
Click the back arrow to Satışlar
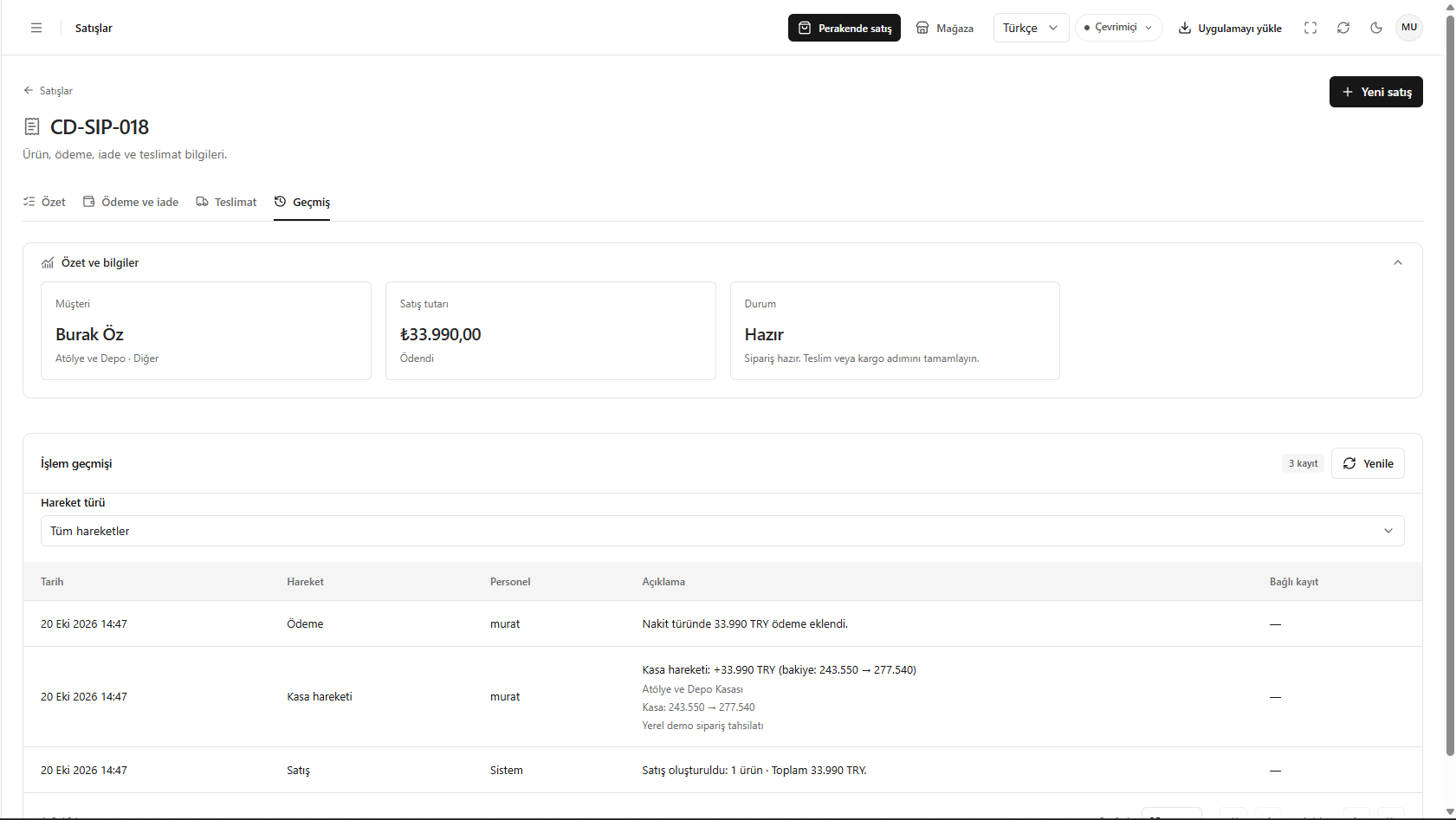point(29,90)
